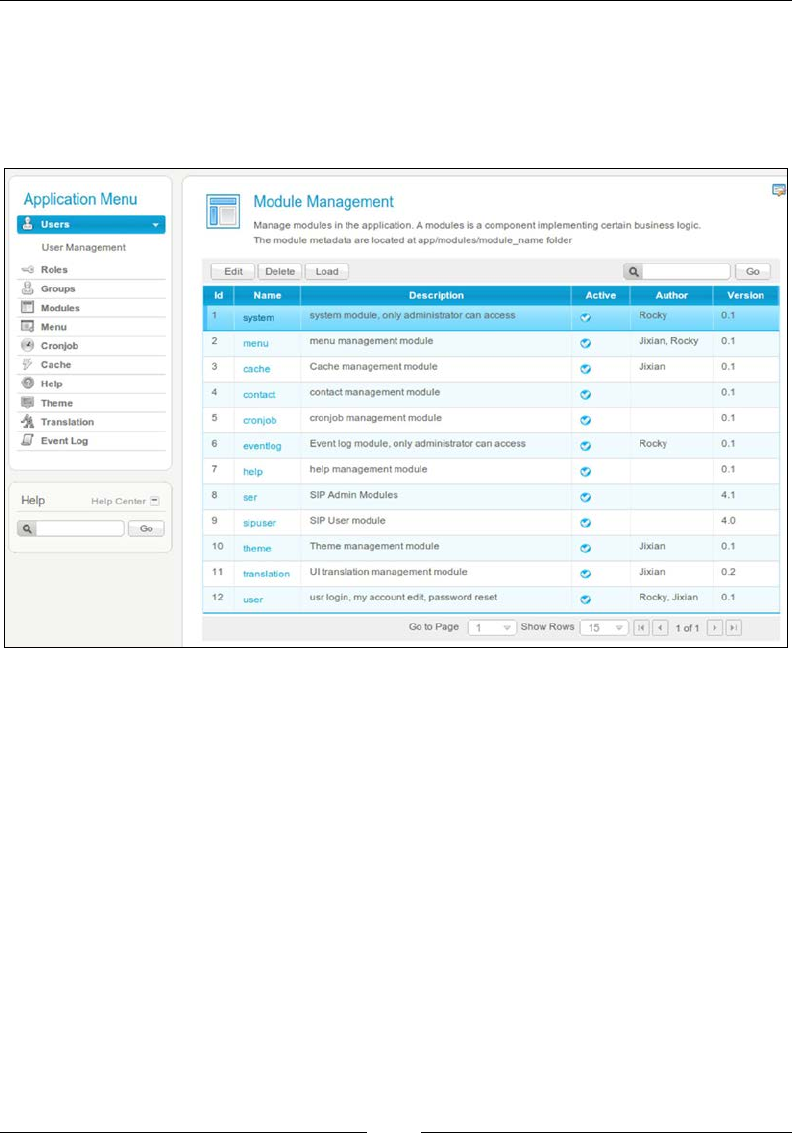Click the Help Center label
The height and width of the screenshot is (1142, 792).
(118, 501)
